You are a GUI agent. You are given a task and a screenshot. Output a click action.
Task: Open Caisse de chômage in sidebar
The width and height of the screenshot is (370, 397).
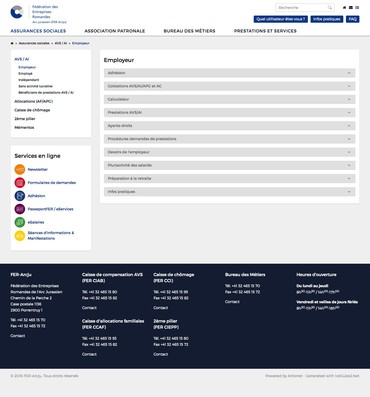pos(32,110)
